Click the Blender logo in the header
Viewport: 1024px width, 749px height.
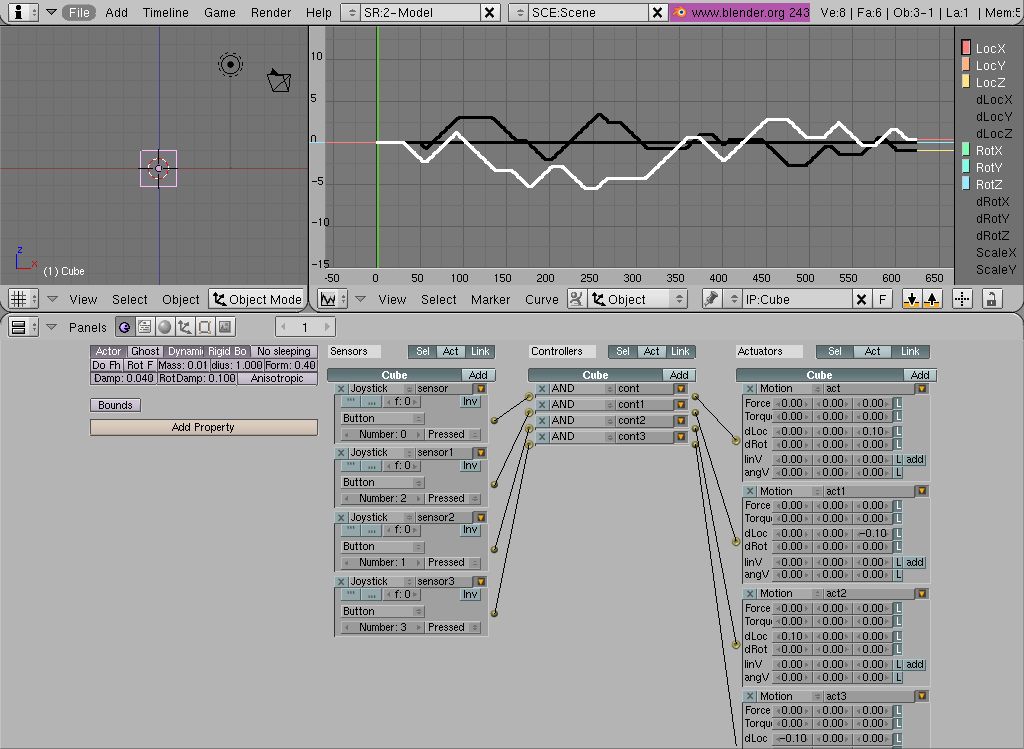coord(680,12)
